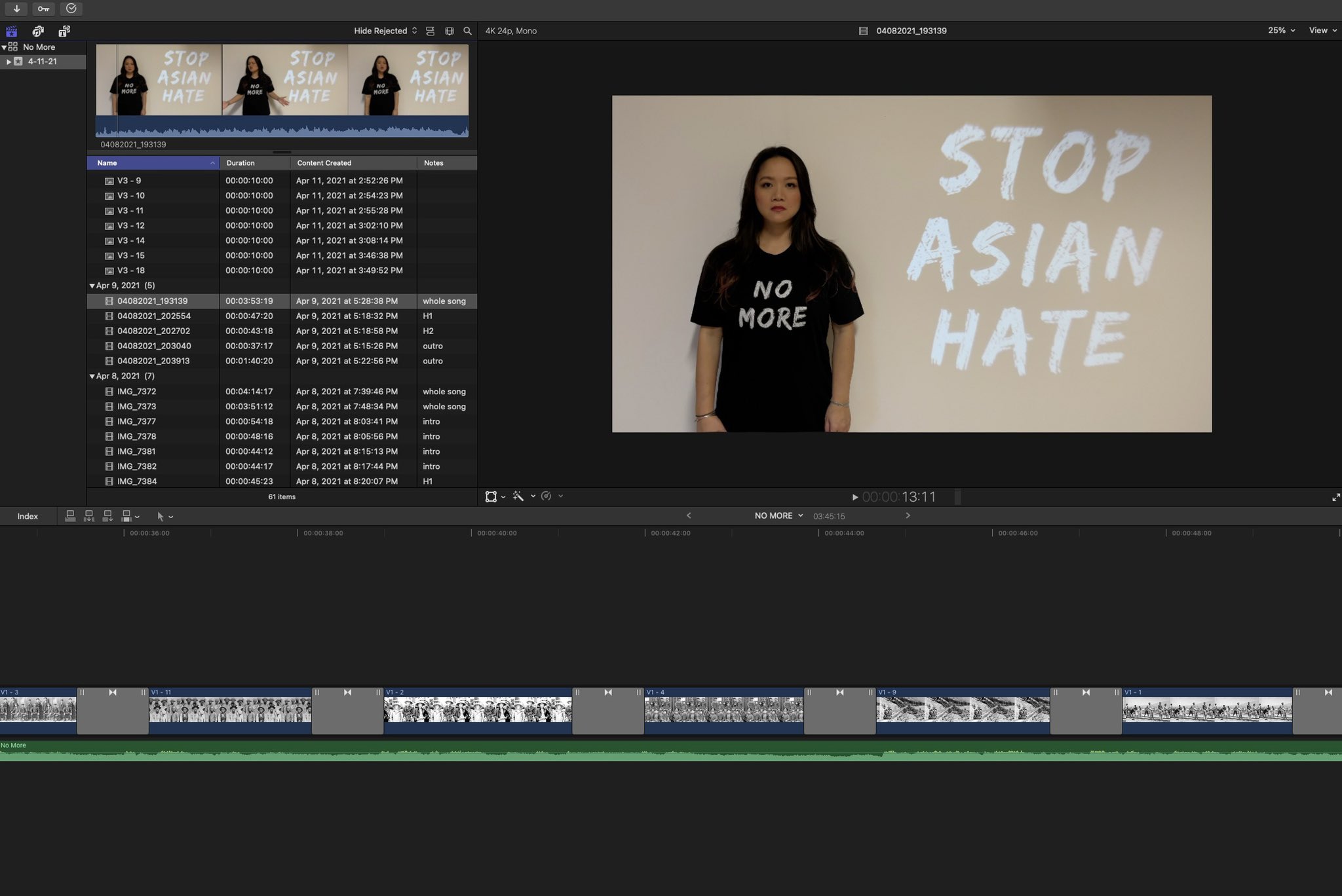Expand the 4-11-21 event
This screenshot has height=896, width=1342.
coord(9,62)
